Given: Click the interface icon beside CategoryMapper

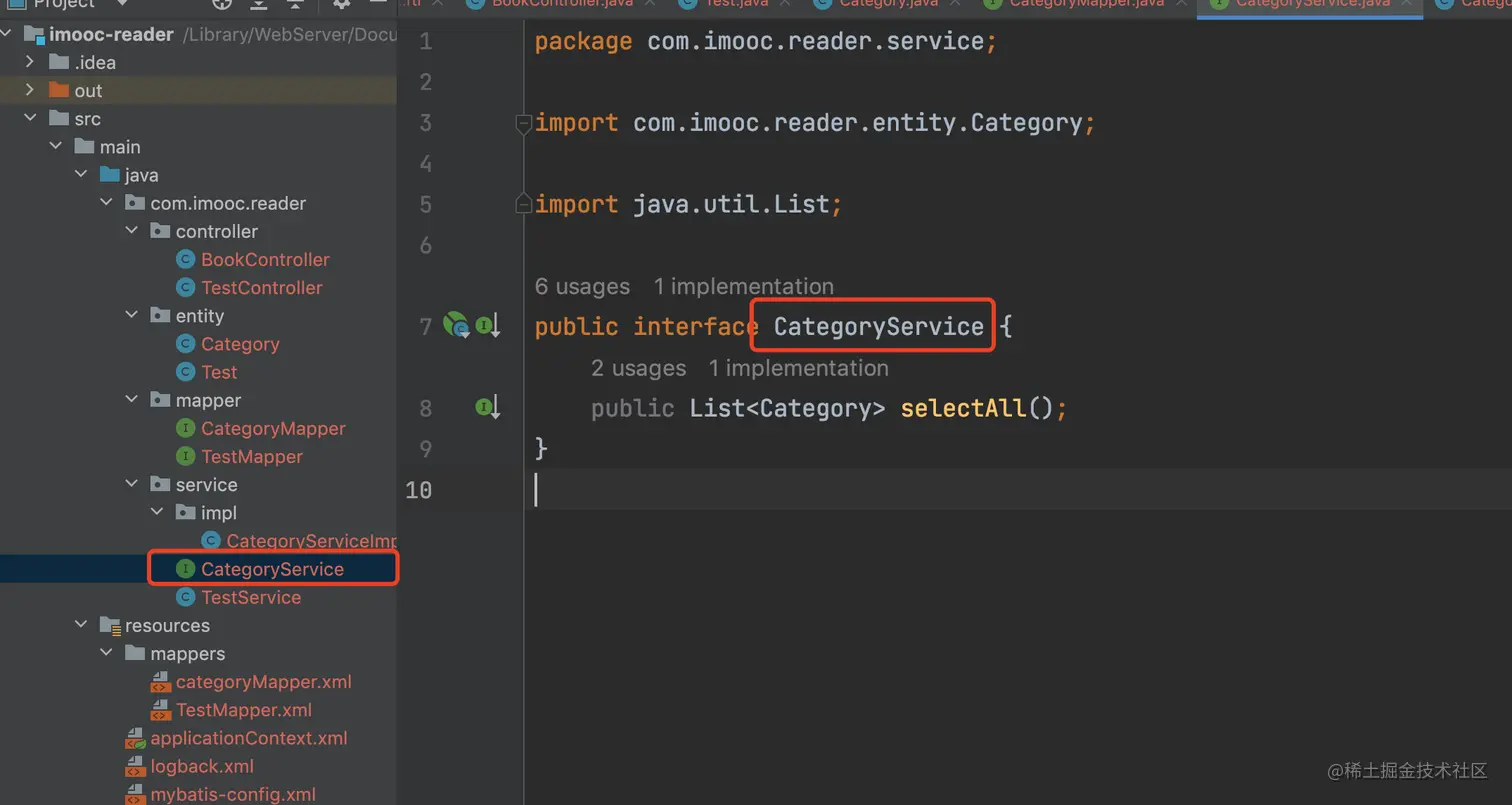Looking at the screenshot, I should click(x=185, y=429).
